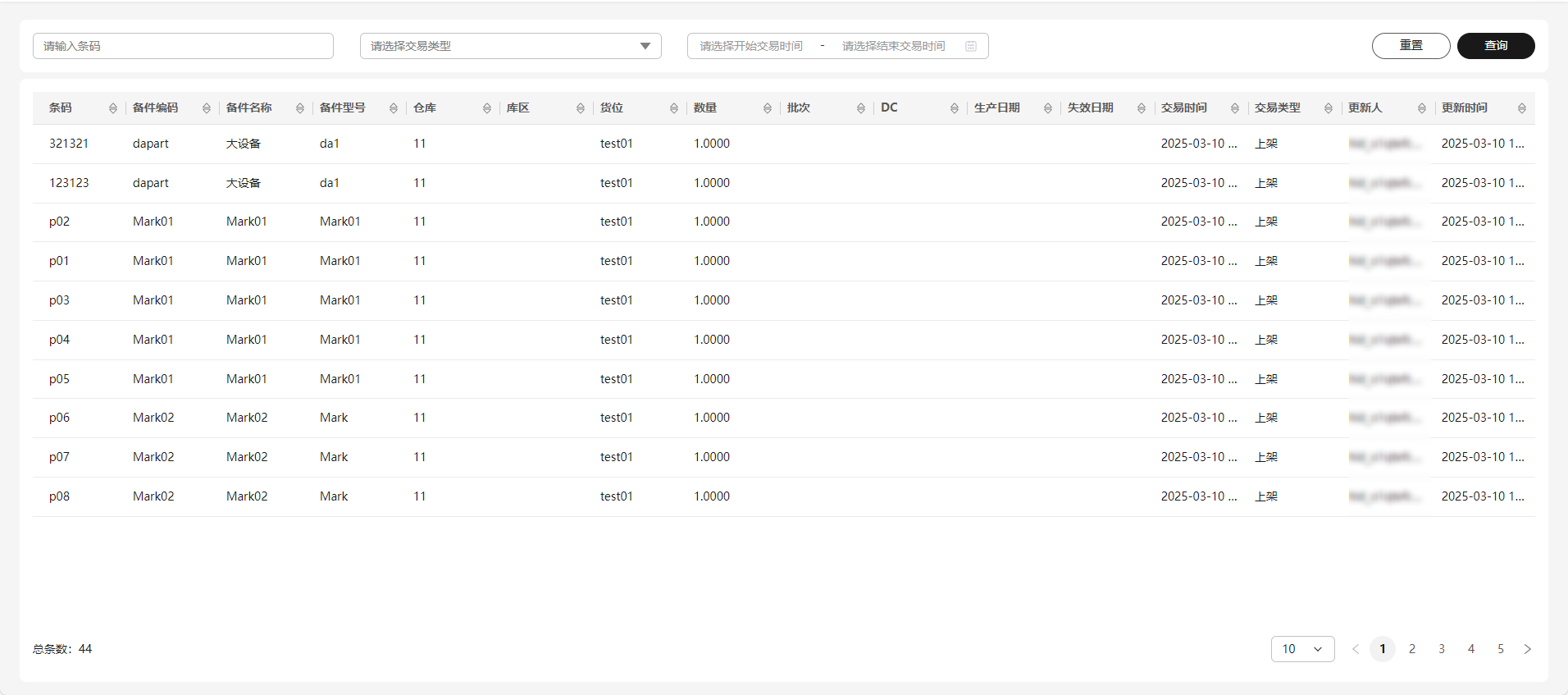Go to page 2

pos(1412,649)
